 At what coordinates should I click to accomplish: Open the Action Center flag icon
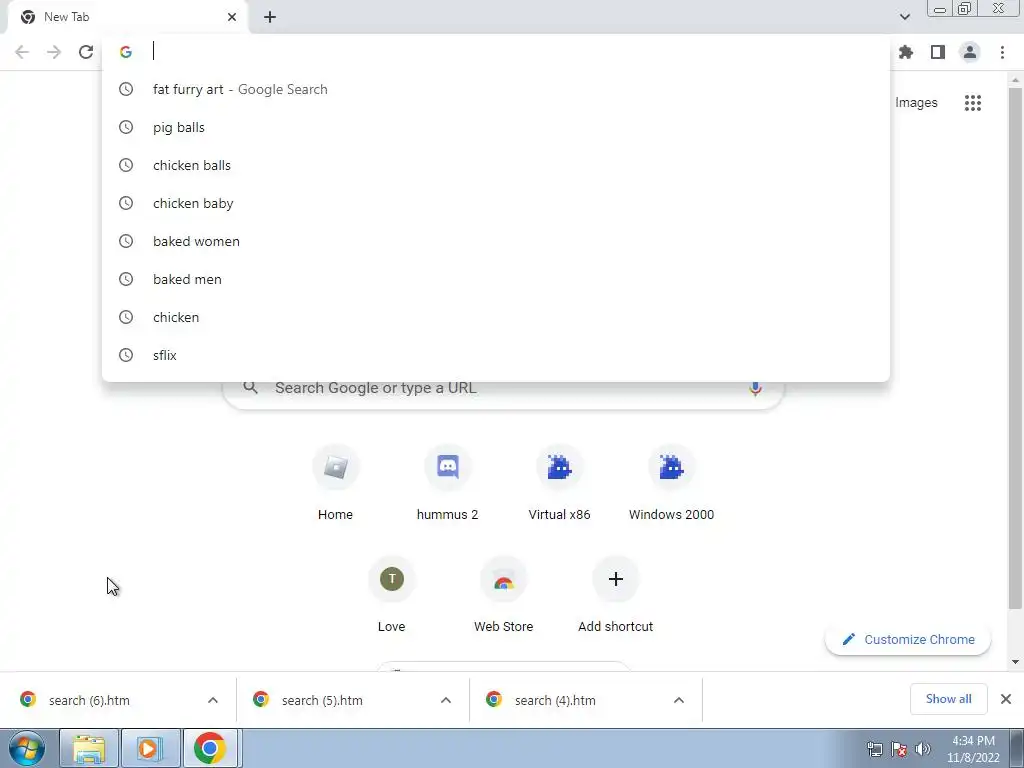coord(899,749)
